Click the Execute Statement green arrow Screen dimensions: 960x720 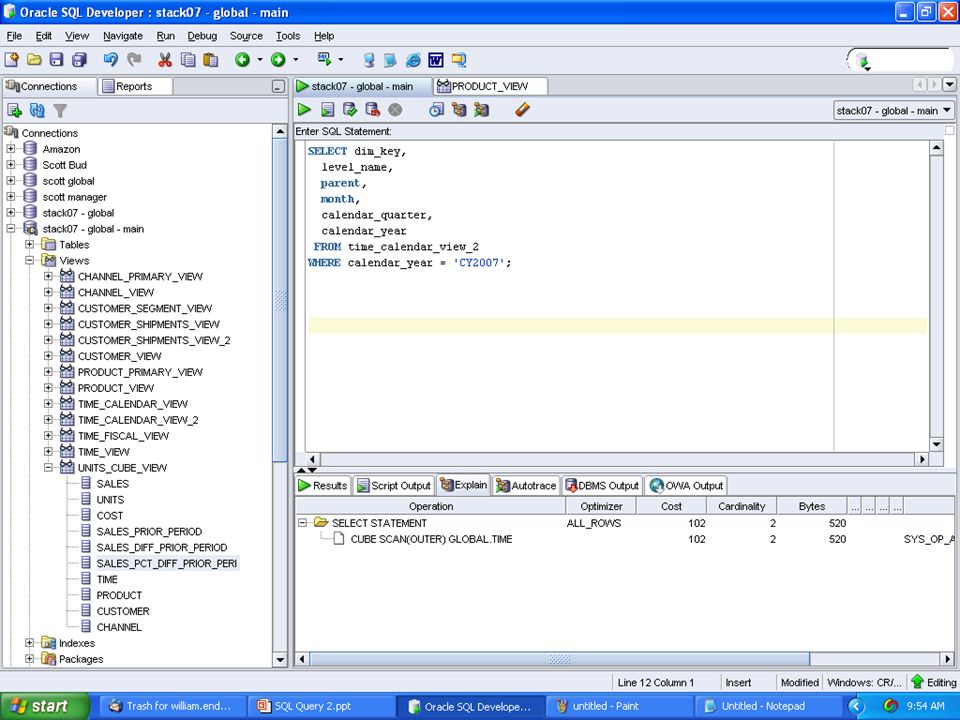coord(304,110)
